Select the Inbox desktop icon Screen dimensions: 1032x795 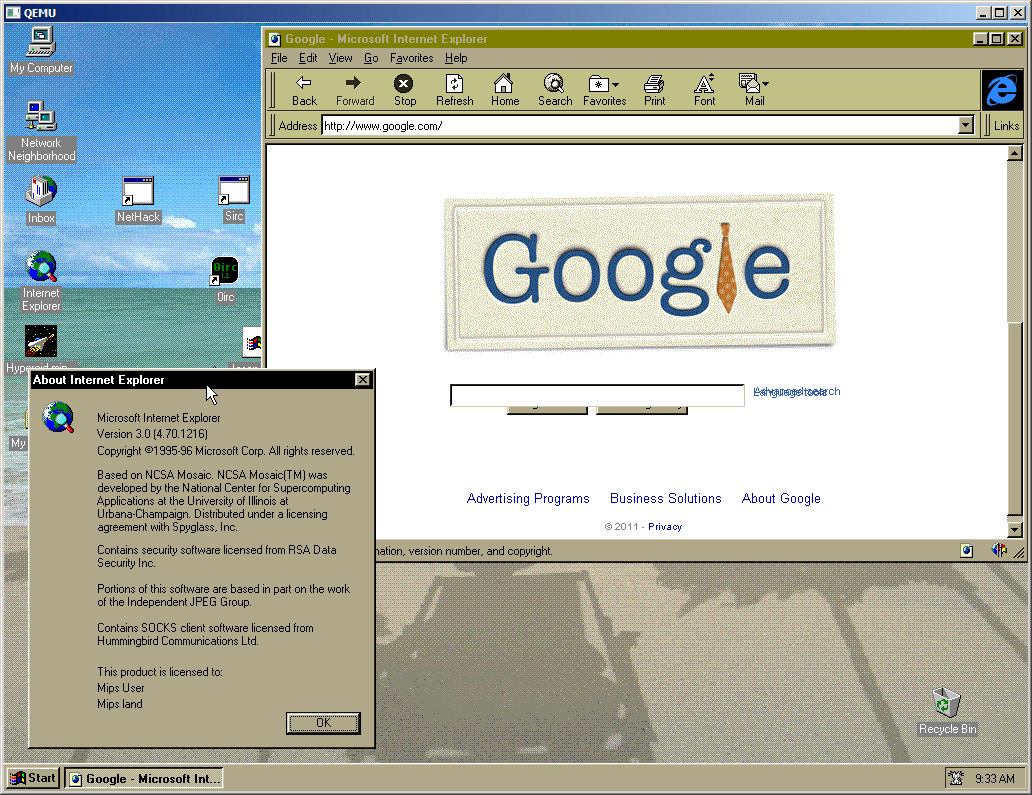pyautogui.click(x=41, y=200)
